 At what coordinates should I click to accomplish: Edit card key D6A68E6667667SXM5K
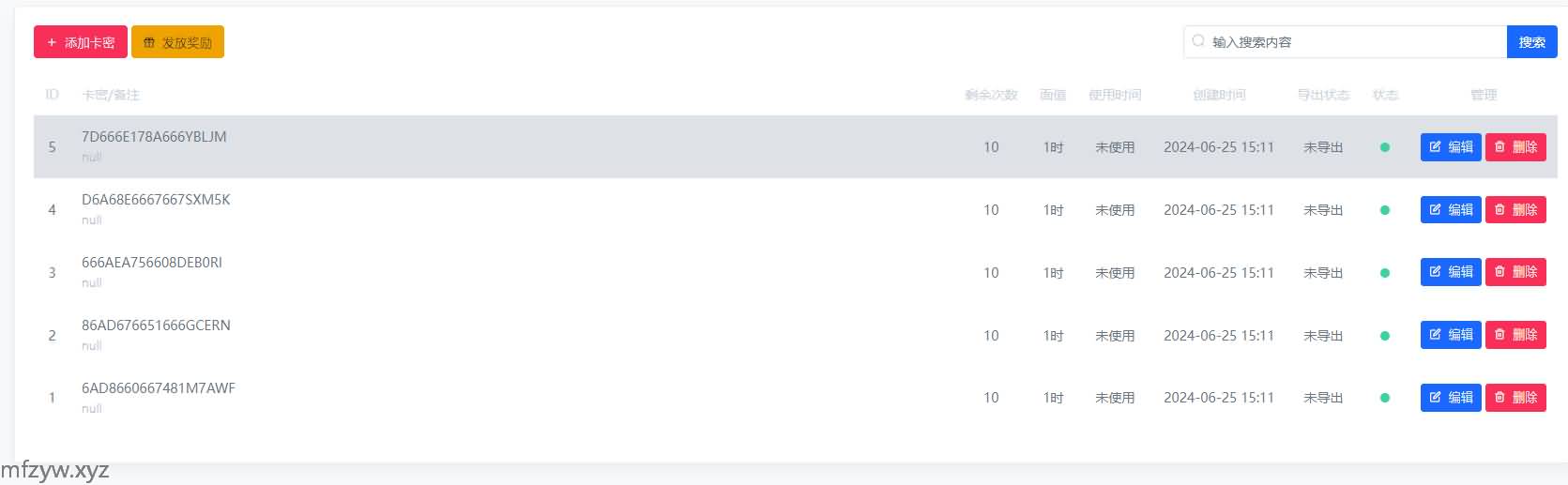click(1450, 210)
